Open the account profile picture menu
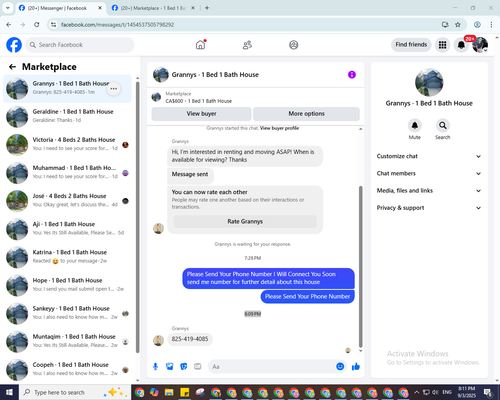Image resolution: width=500 pixels, height=400 pixels. point(480,45)
